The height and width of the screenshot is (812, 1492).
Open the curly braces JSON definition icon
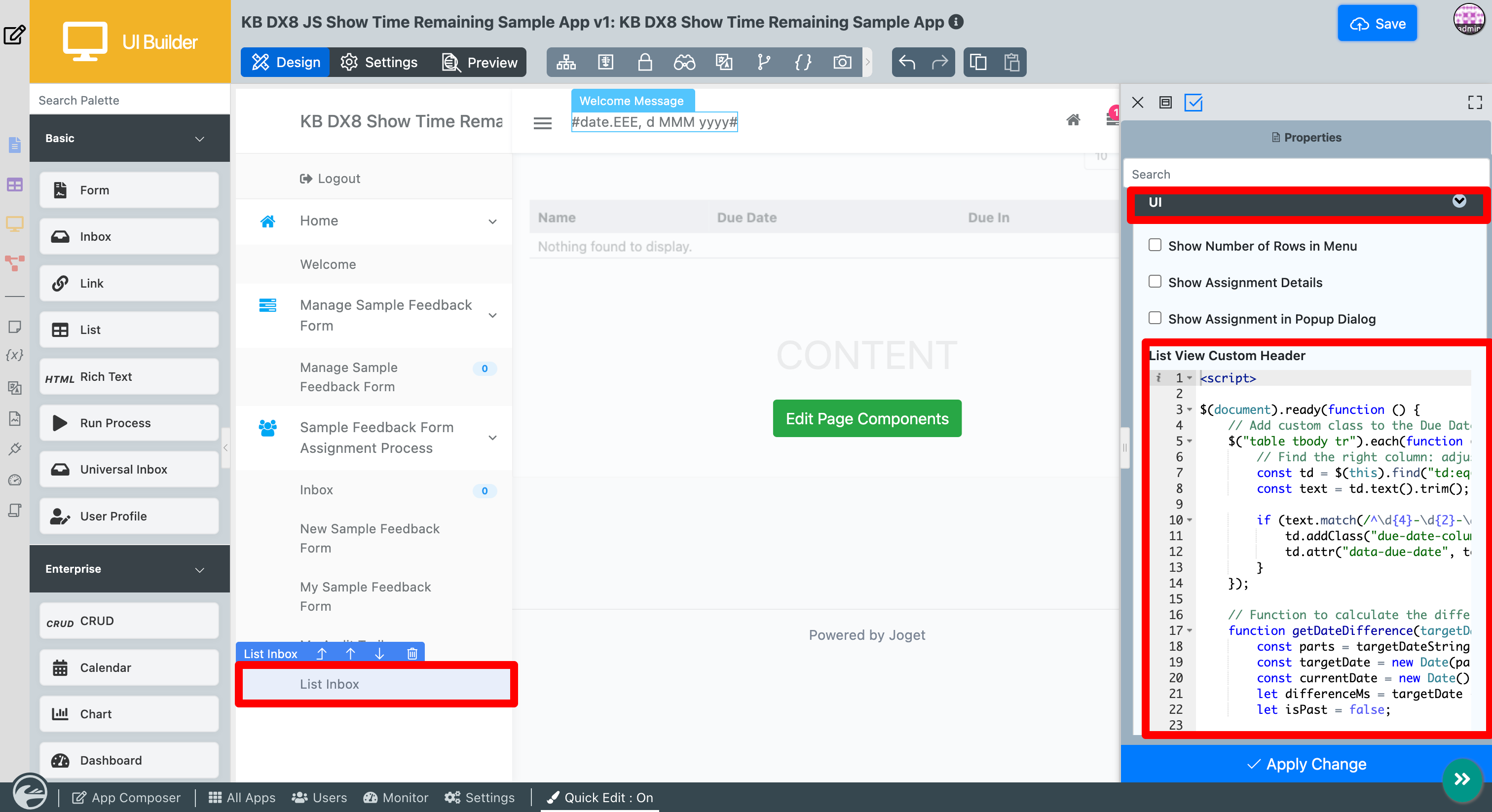(803, 62)
